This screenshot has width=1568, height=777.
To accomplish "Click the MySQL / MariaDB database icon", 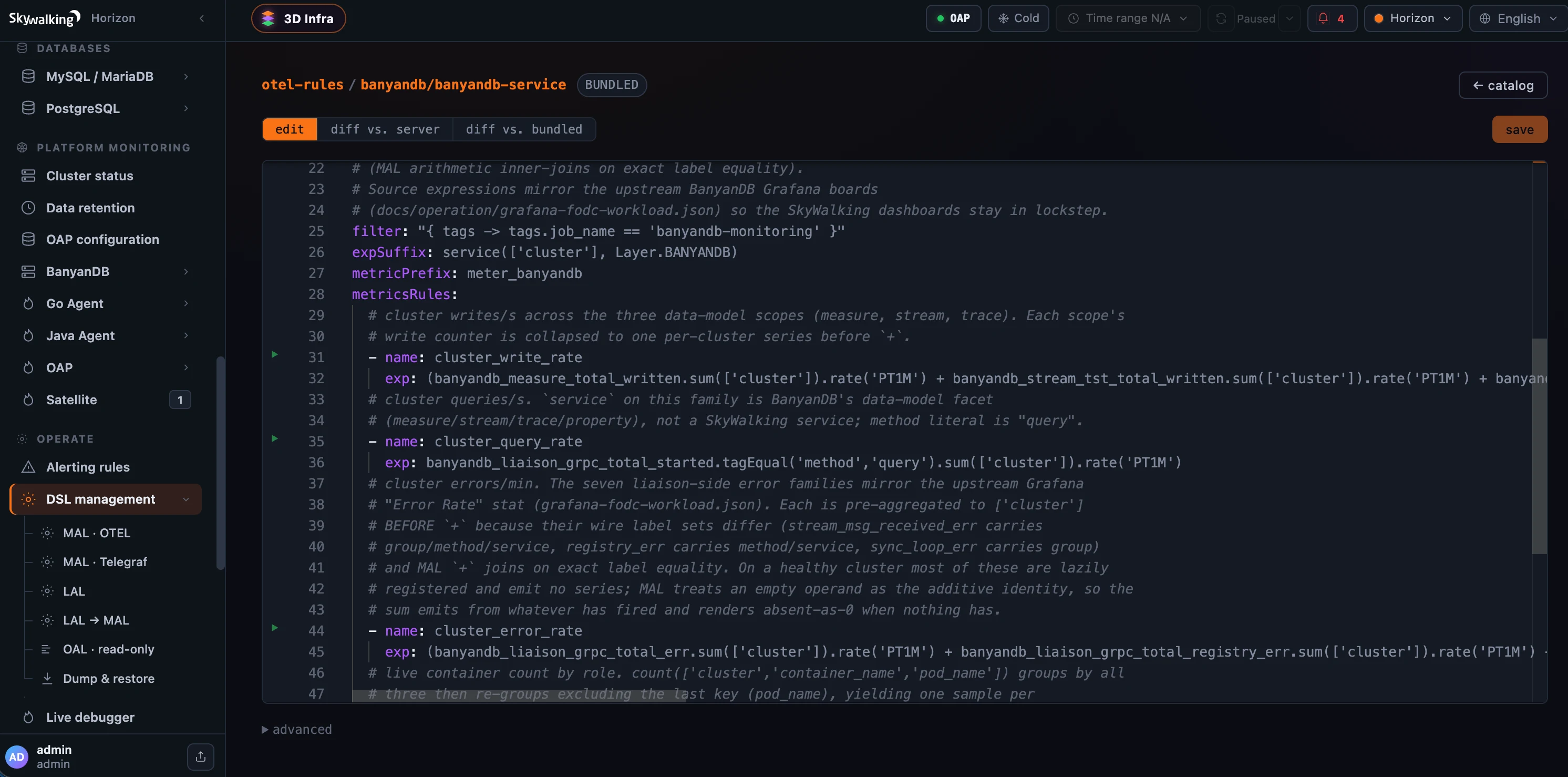I will click(28, 76).
